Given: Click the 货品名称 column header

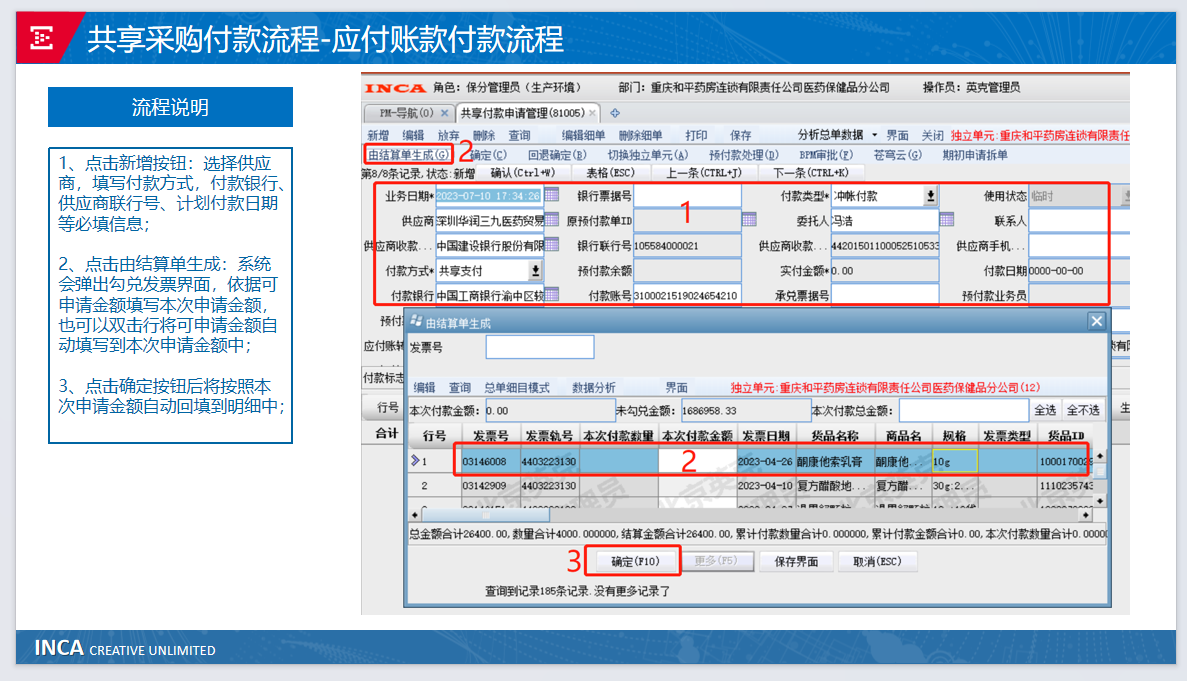Looking at the screenshot, I should coord(834,436).
